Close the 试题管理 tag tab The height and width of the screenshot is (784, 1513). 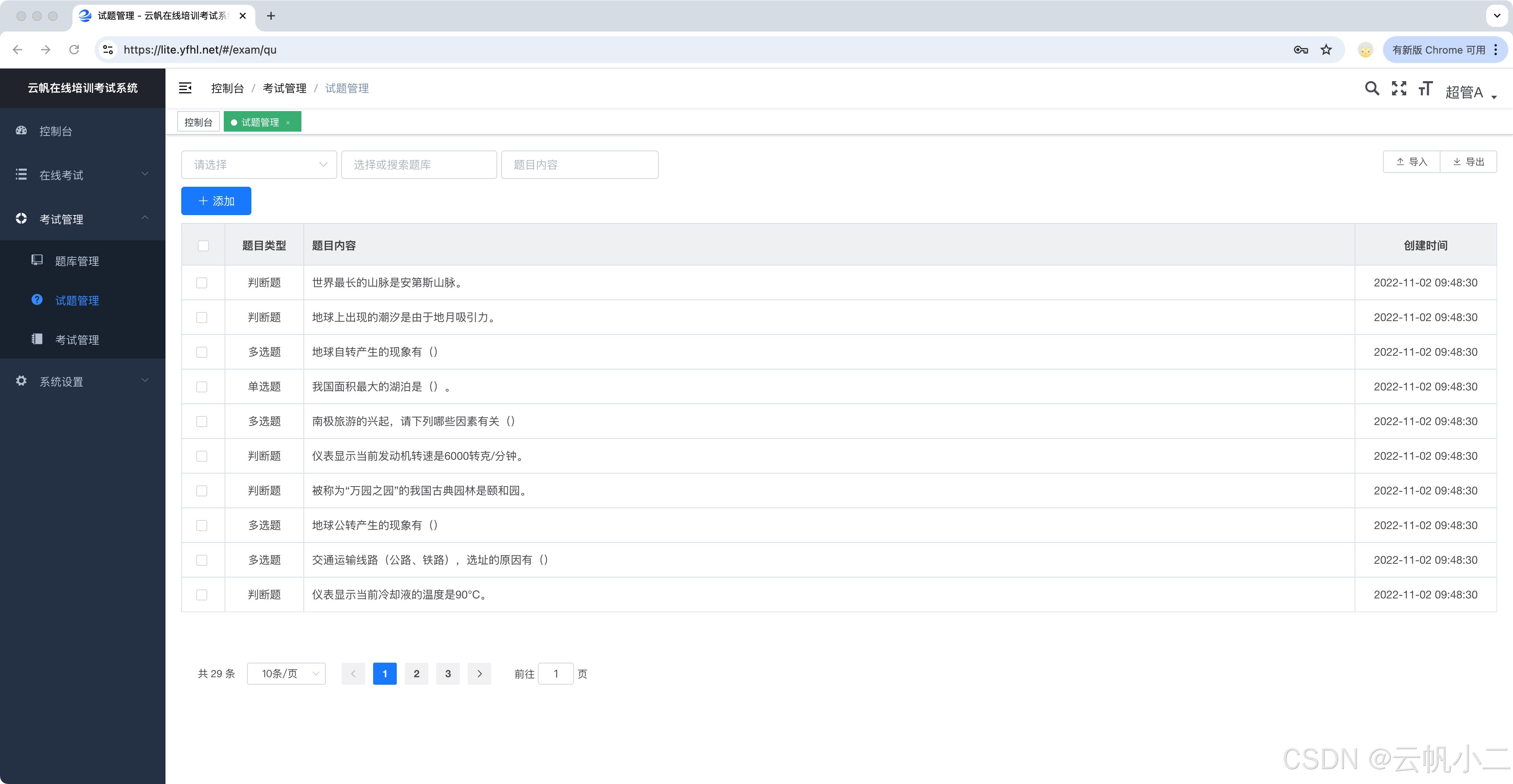pos(288,123)
